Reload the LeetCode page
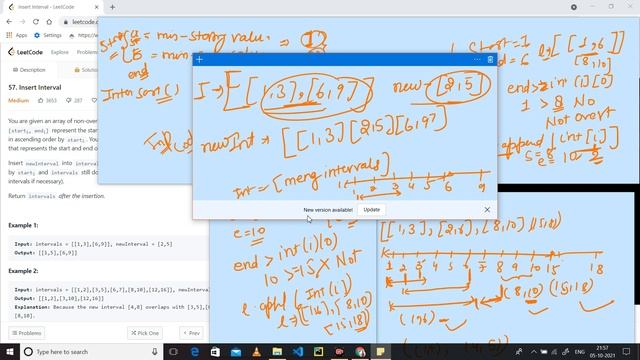Screen dimensions: 640x360 click(x=36, y=22)
